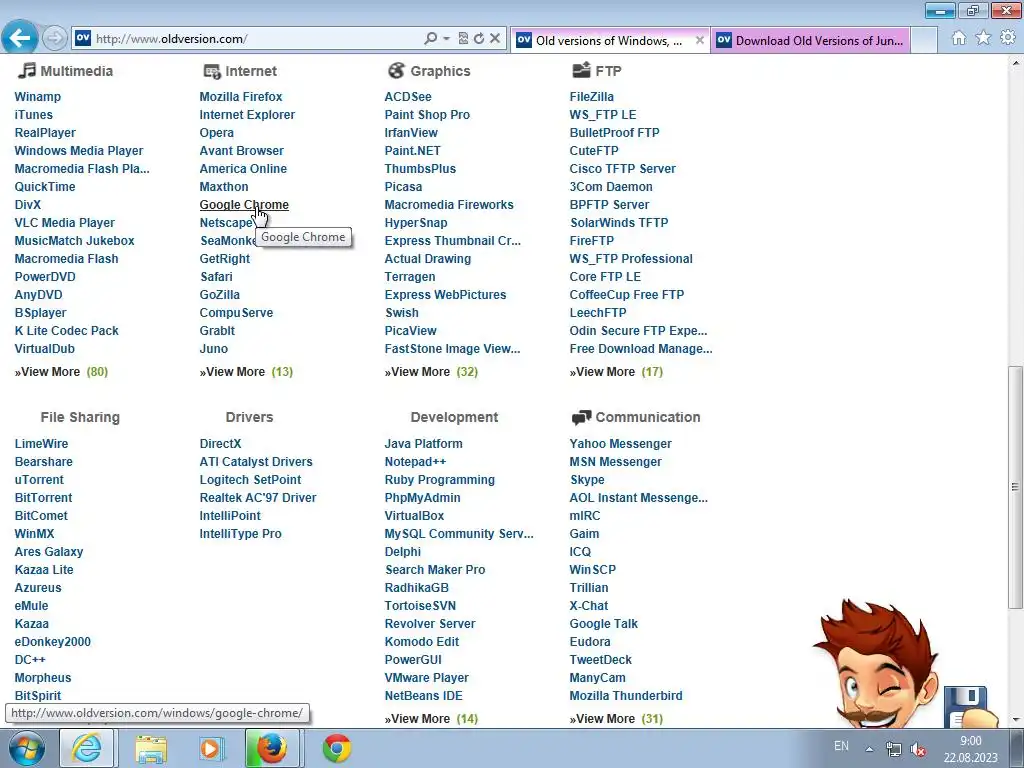Switch to 'Download Old Versions of Jun...' tab
Viewport: 1024px width, 768px height.
tap(811, 40)
